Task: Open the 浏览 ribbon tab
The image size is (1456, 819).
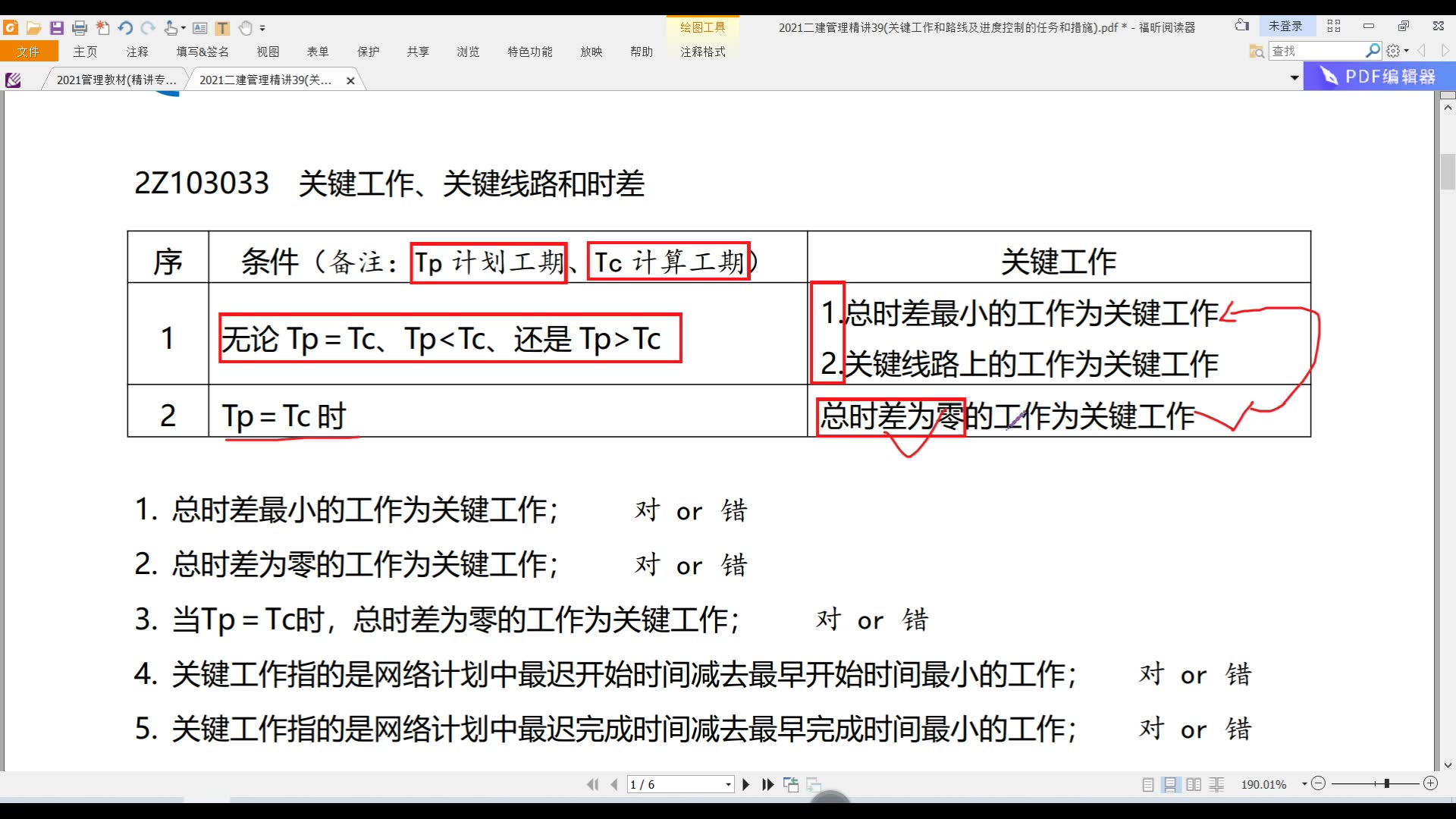Action: 468,52
